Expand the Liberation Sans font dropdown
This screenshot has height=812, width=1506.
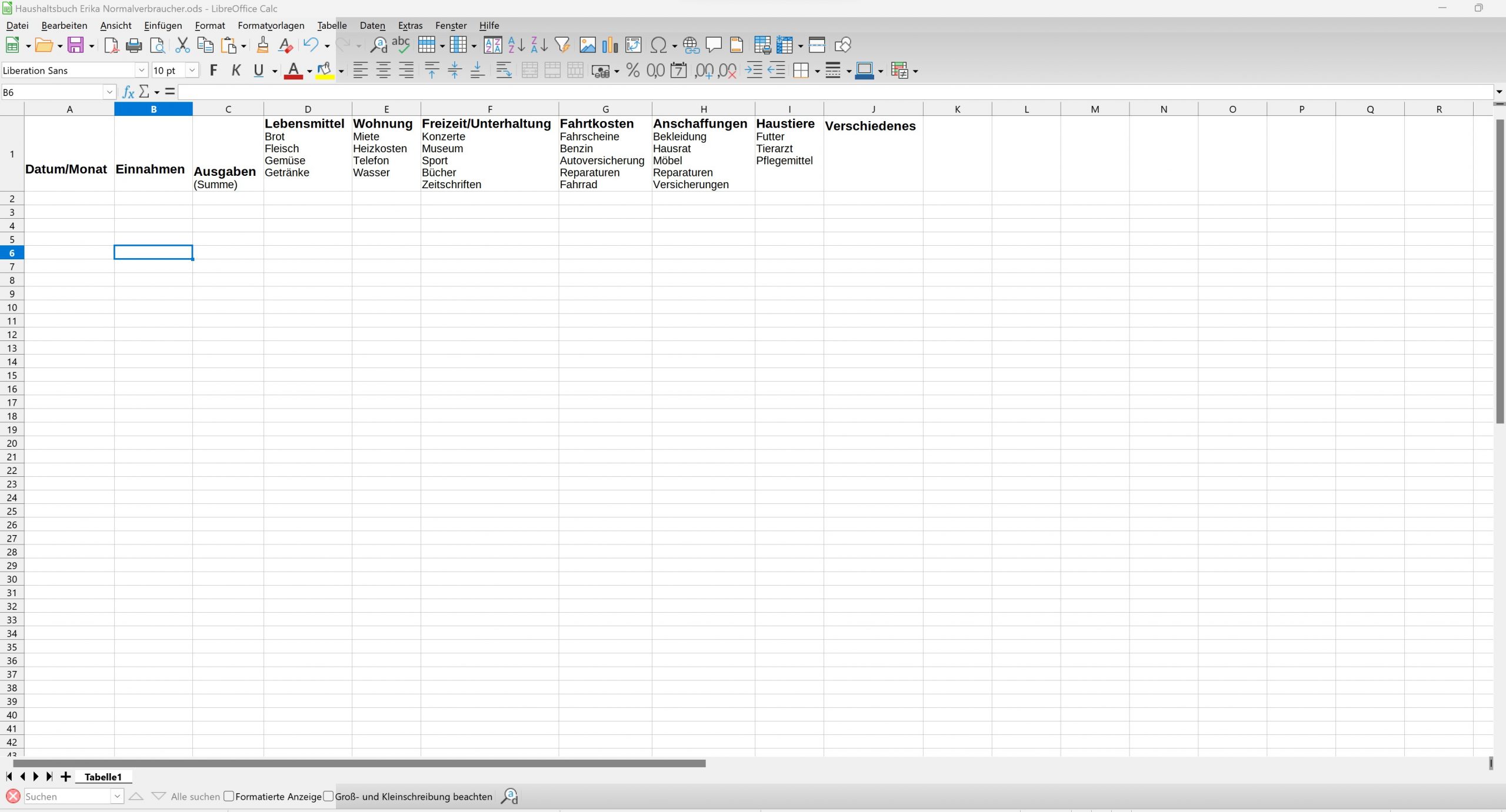tap(141, 71)
